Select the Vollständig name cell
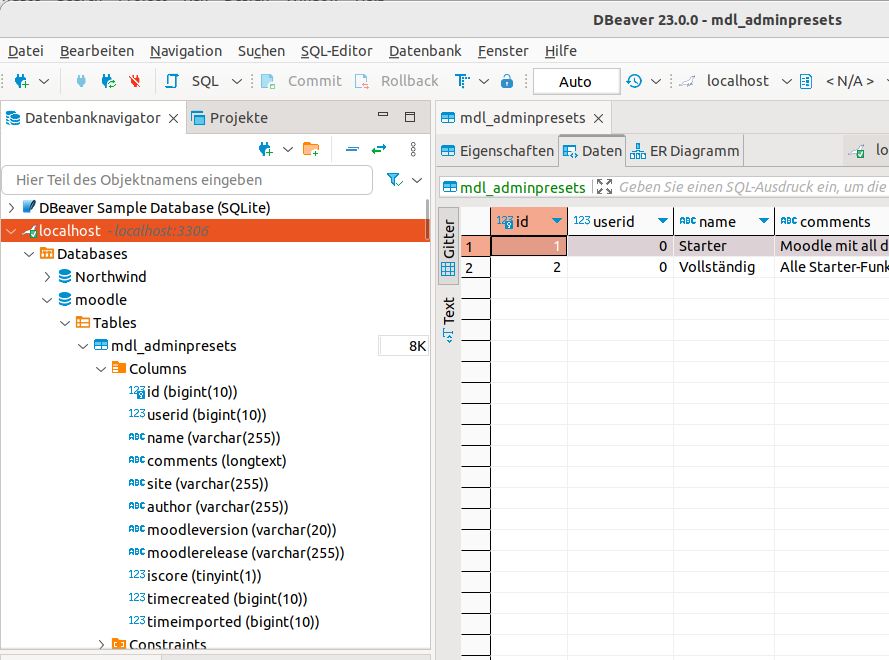The image size is (889, 660). click(x=723, y=267)
